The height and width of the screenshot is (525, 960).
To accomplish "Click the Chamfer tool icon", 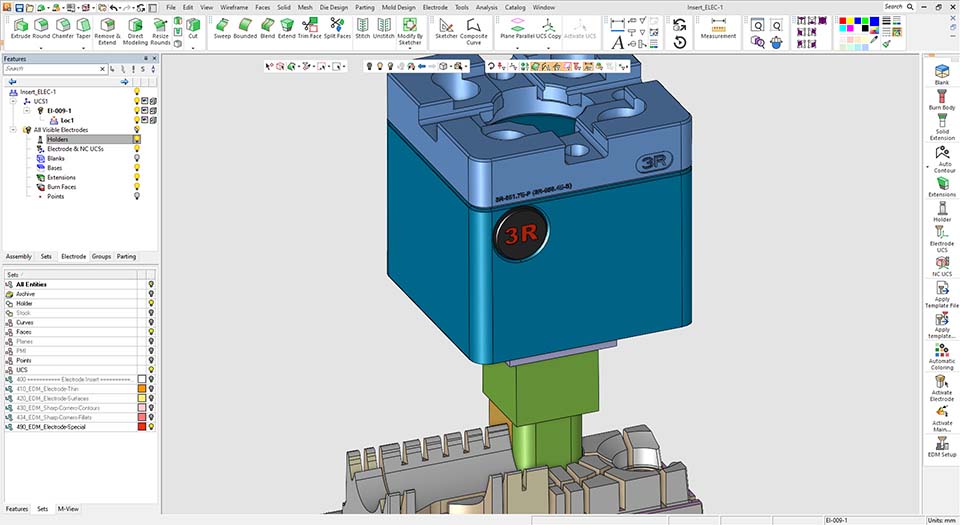I will tap(63, 28).
